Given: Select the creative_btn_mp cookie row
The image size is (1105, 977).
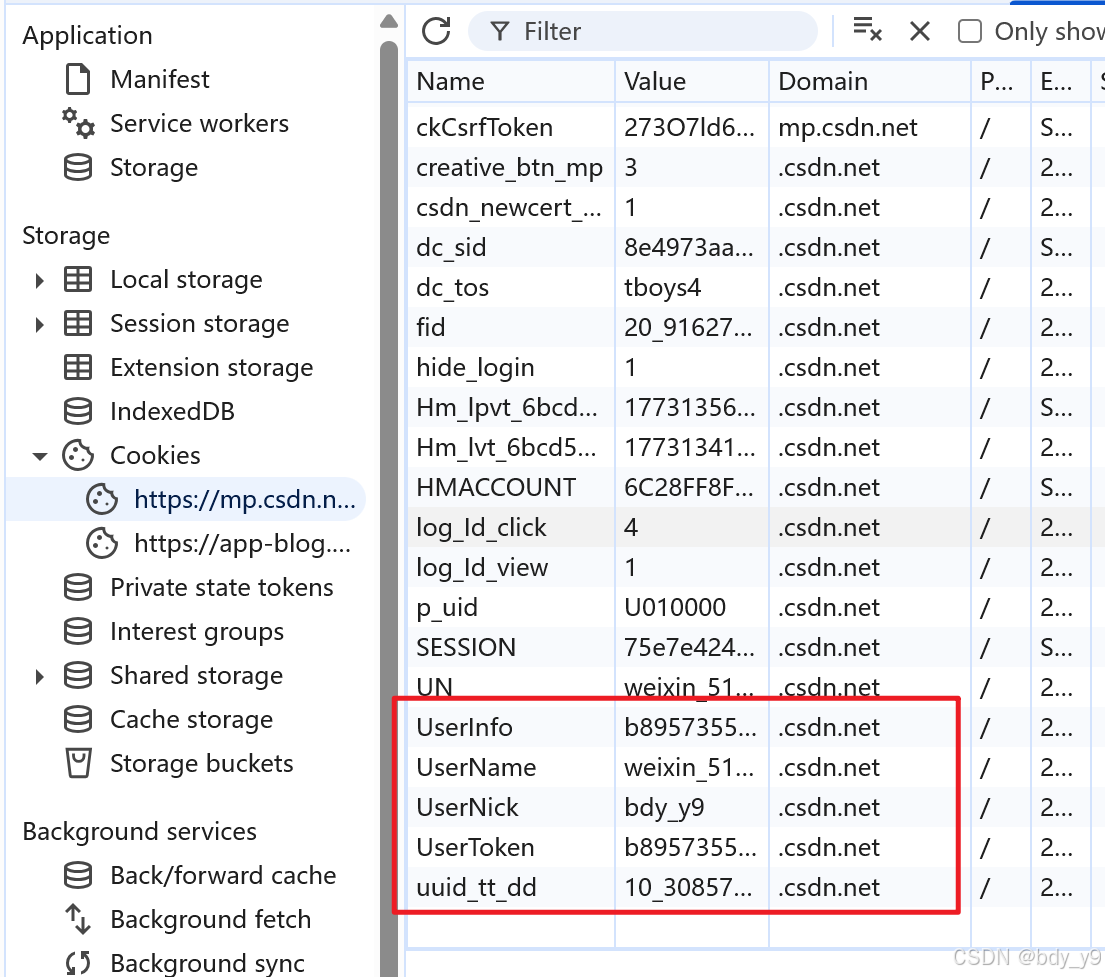Looking at the screenshot, I should coord(755,168).
